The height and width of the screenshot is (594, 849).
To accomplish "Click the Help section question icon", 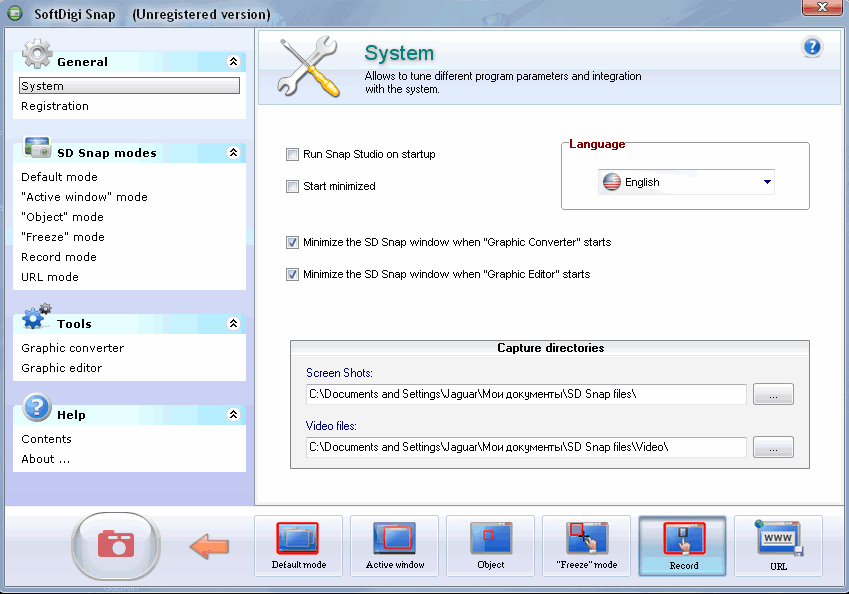I will pyautogui.click(x=37, y=407).
